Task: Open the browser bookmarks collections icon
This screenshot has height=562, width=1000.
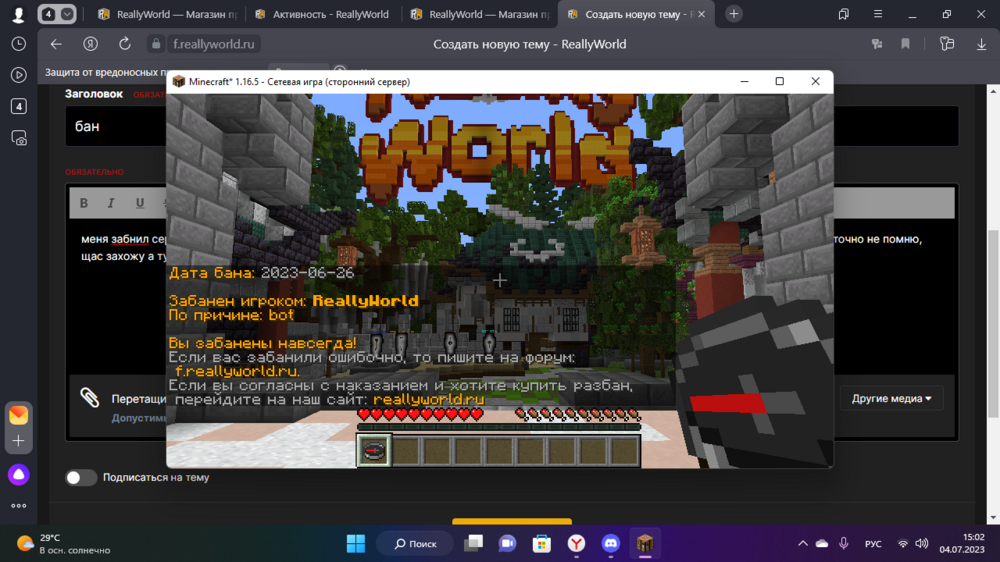Action: pyautogui.click(x=844, y=14)
